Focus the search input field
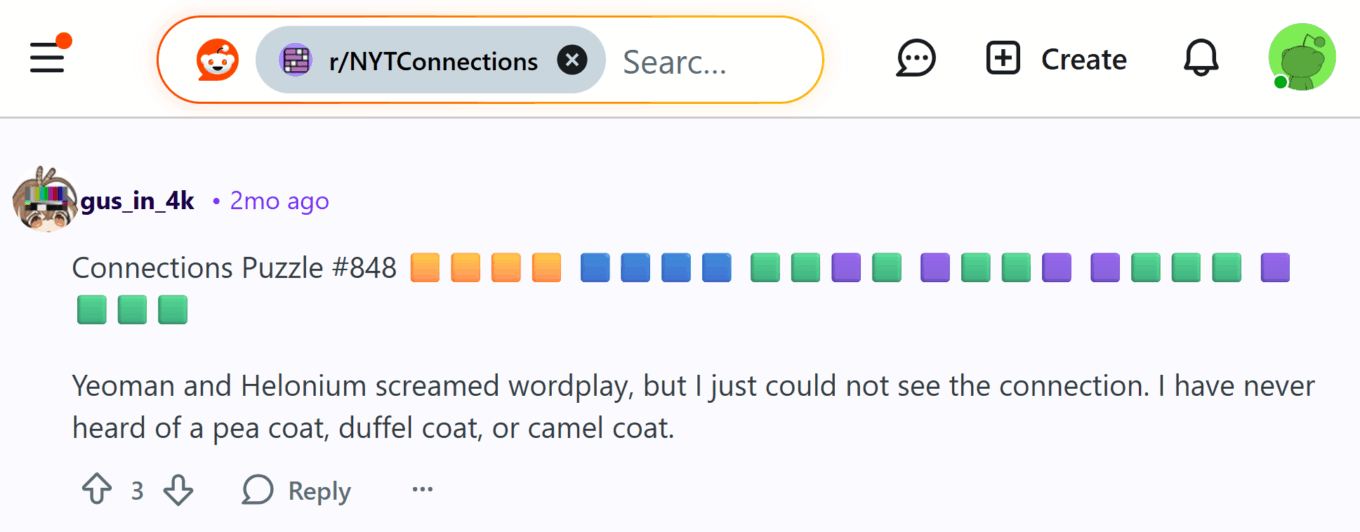 tap(700, 62)
